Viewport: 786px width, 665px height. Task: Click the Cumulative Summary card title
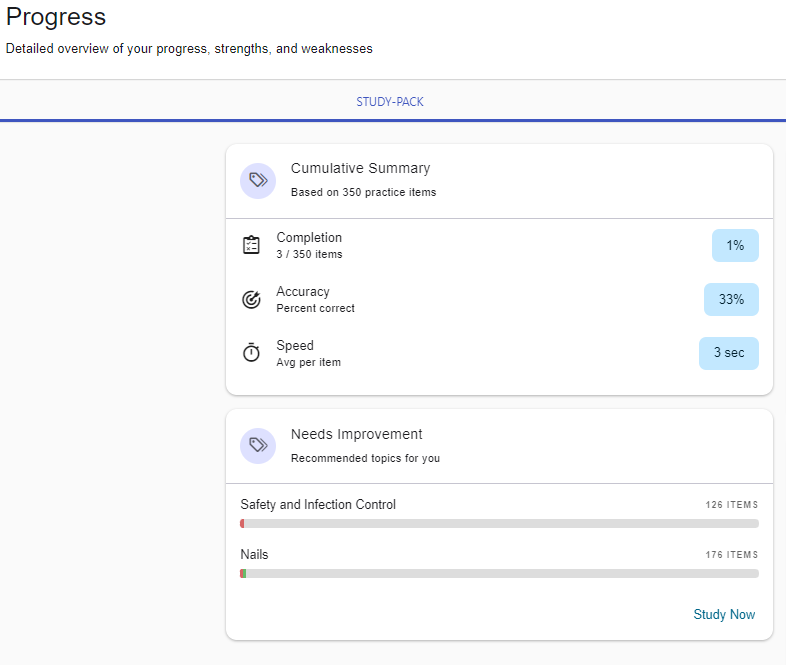(x=360, y=168)
